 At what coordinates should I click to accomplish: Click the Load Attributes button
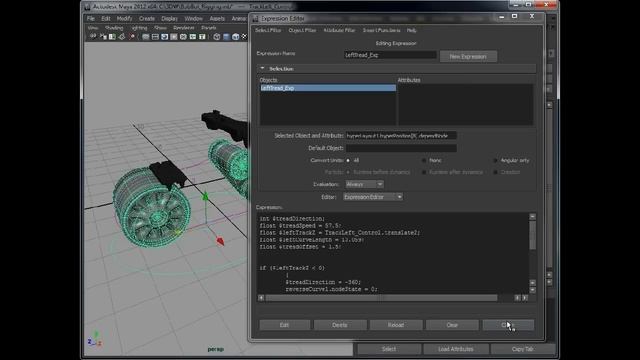pyautogui.click(x=456, y=349)
